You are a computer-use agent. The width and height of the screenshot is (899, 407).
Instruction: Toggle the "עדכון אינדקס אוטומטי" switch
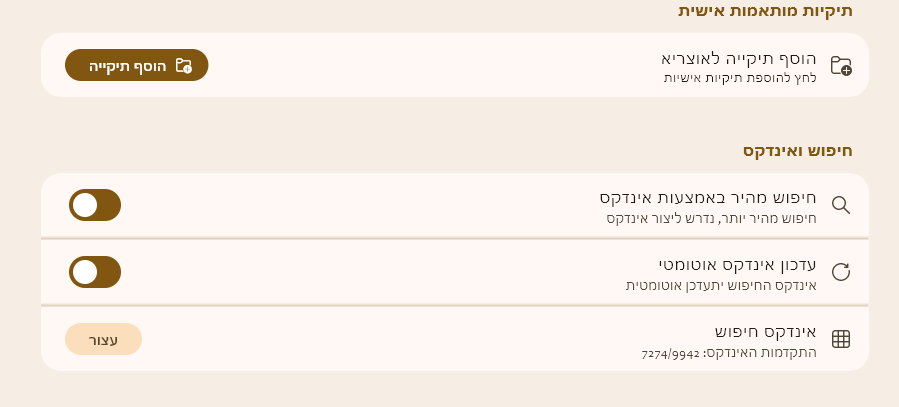[95, 272]
